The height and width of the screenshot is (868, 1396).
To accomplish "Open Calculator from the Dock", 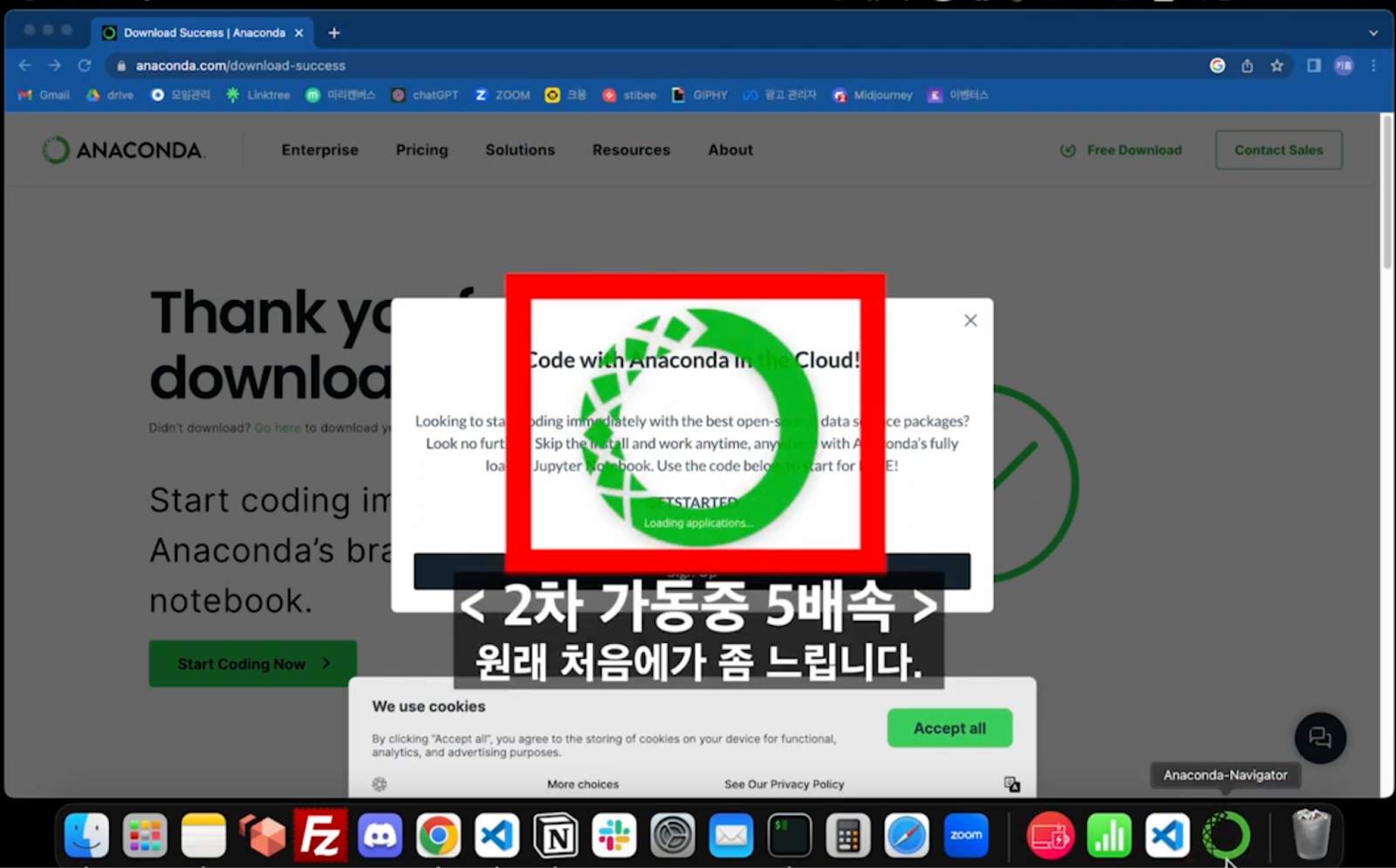I will [x=848, y=836].
